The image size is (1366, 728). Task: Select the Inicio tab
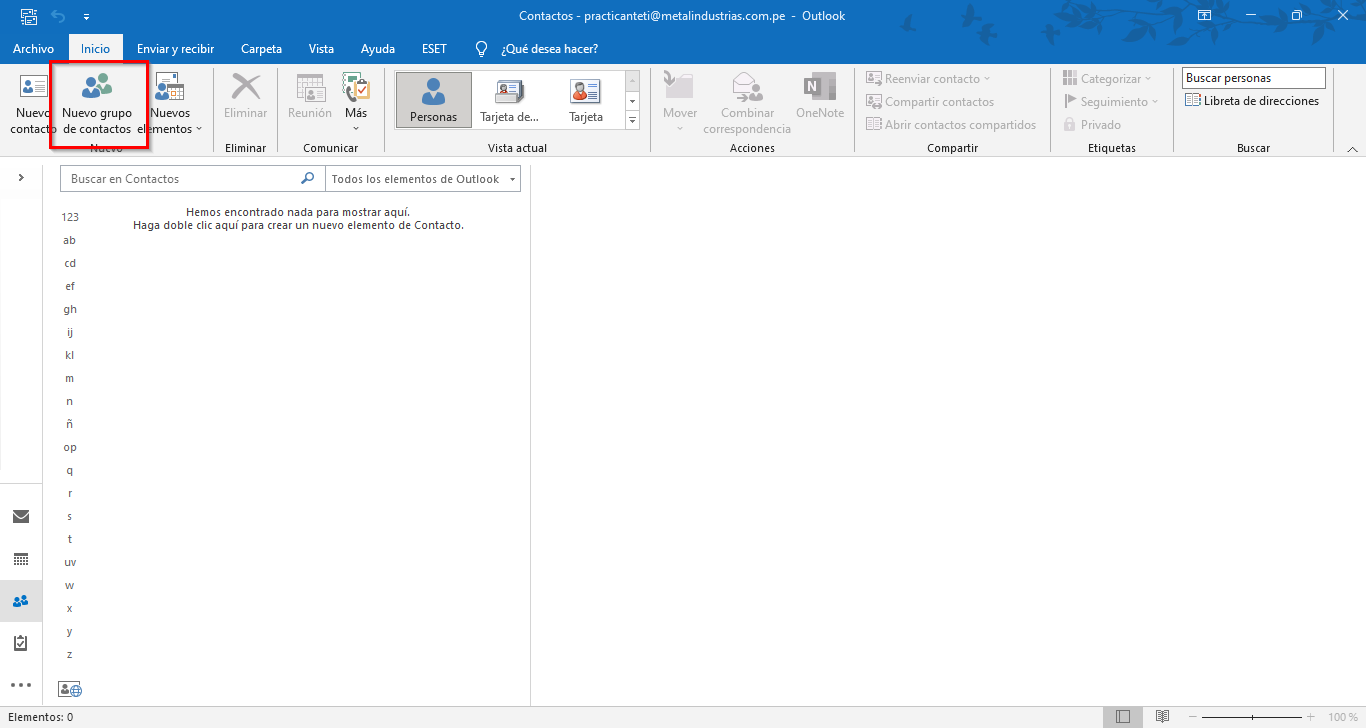(x=96, y=48)
